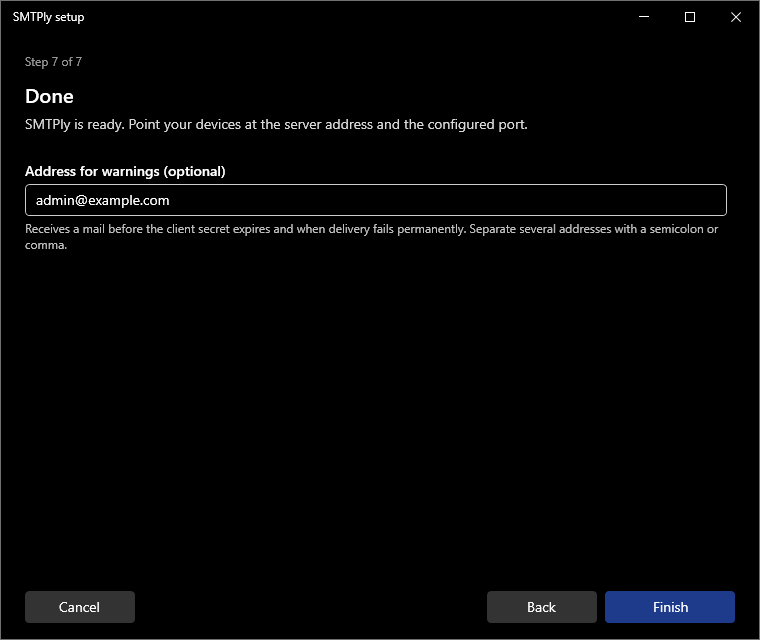Maximize the SMTPly setup window
The height and width of the screenshot is (640, 760).
pyautogui.click(x=690, y=17)
